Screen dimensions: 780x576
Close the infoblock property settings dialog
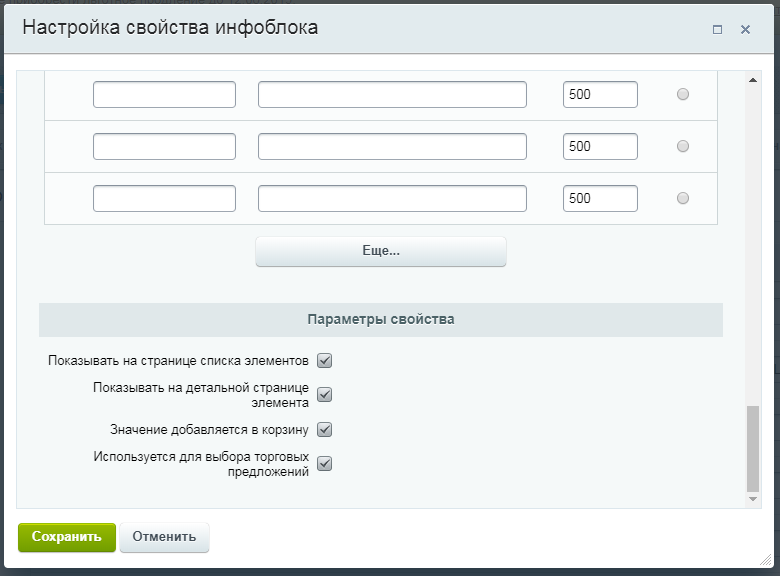click(745, 30)
